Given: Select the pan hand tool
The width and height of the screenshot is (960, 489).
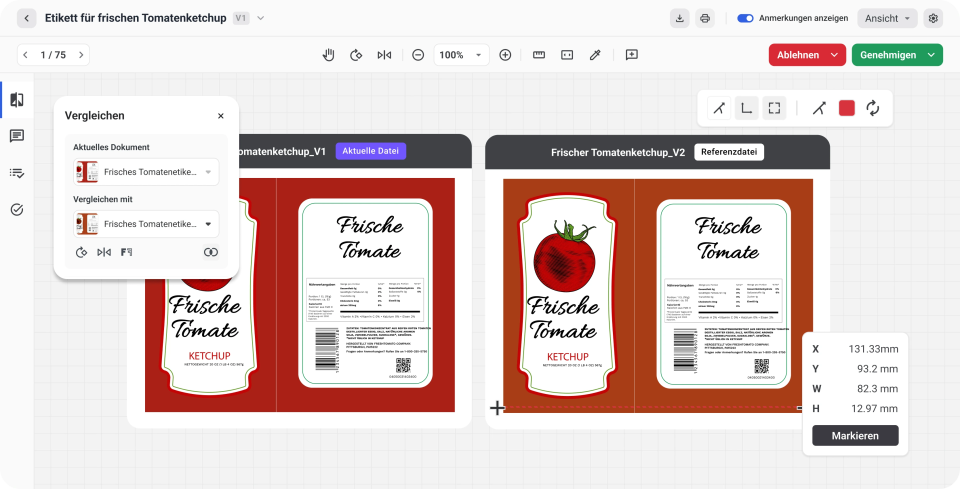Looking at the screenshot, I should pos(328,55).
